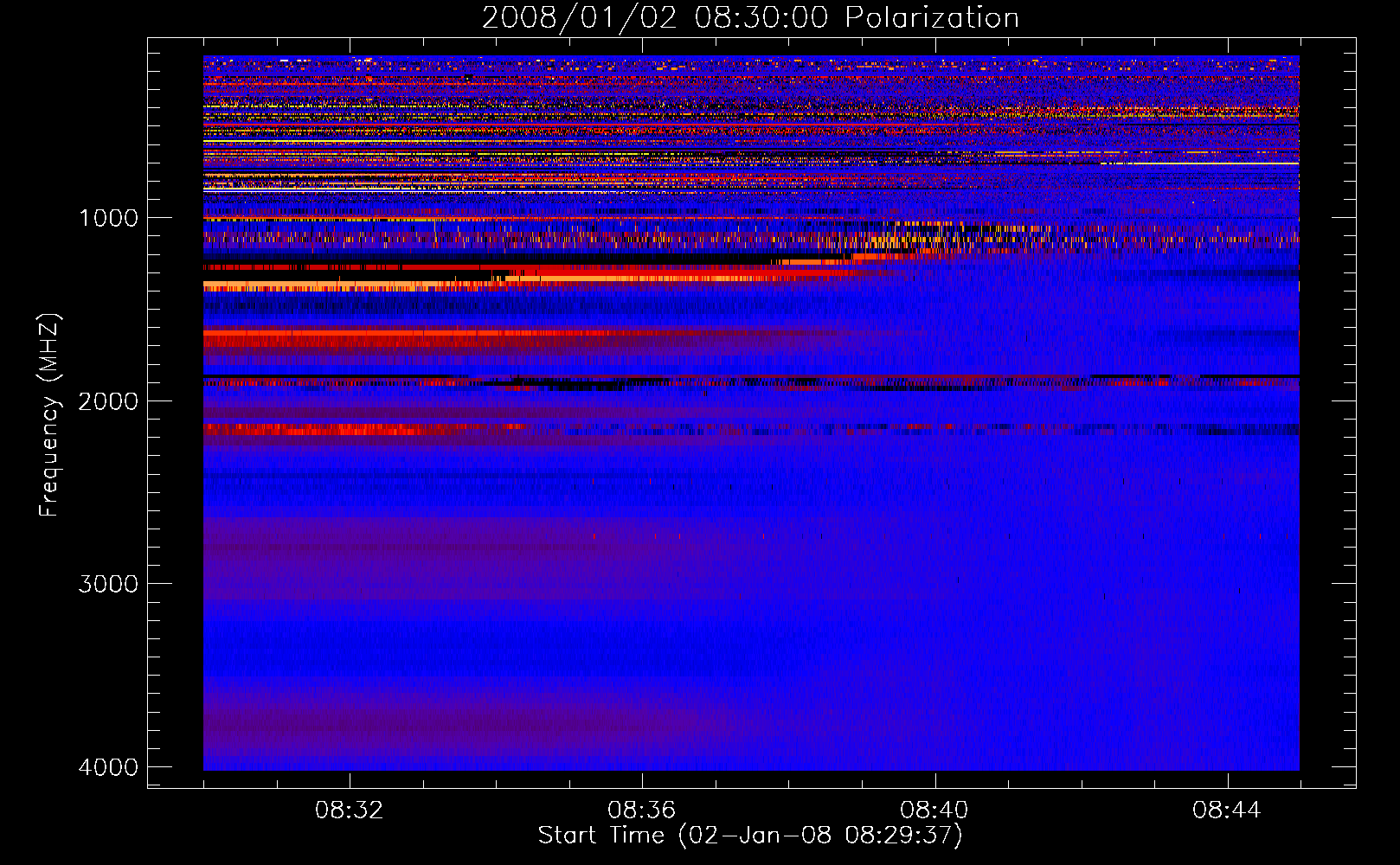1400x865 pixels.
Task: Click the 'Frequency (MHZ)' axis title
Action: coord(49,415)
